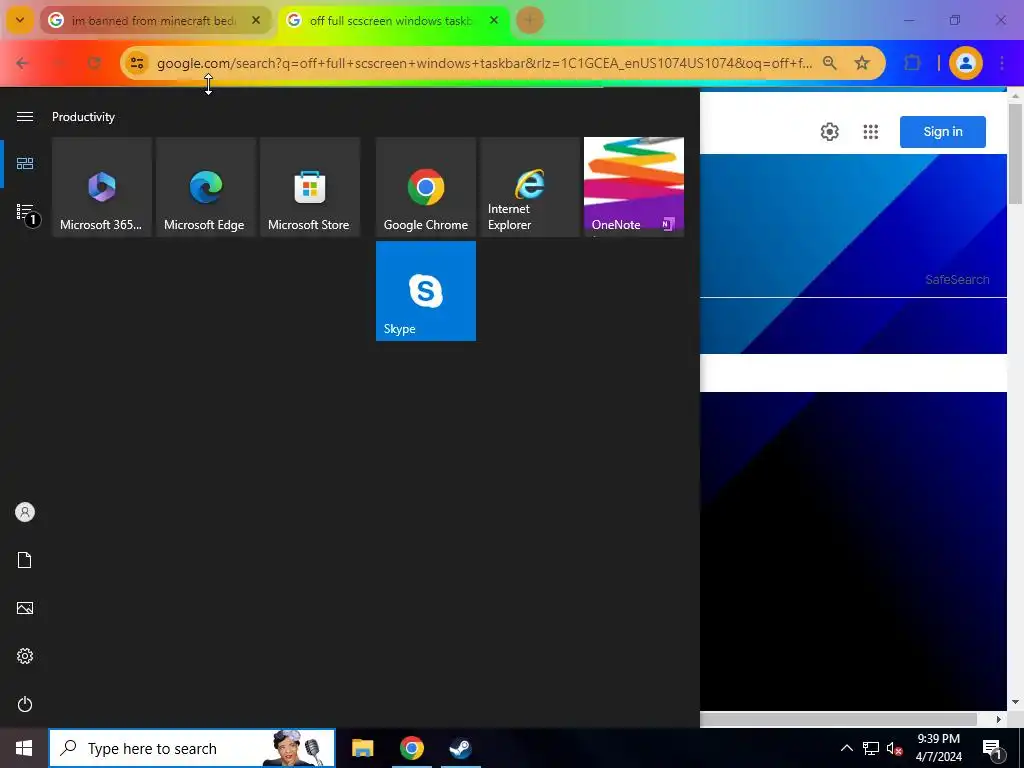
Task: Open Microsoft 365 tile in Start menu
Action: coord(101,187)
